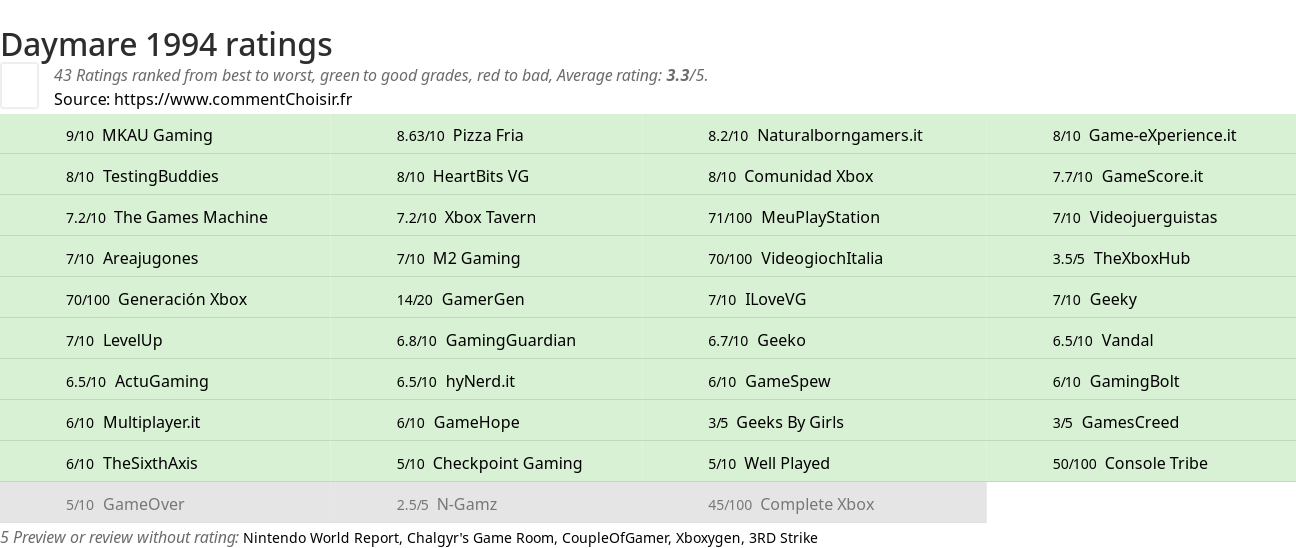This screenshot has width=1296, height=548.
Task: Open the commentChoisir.fr source link
Action: tap(232, 99)
